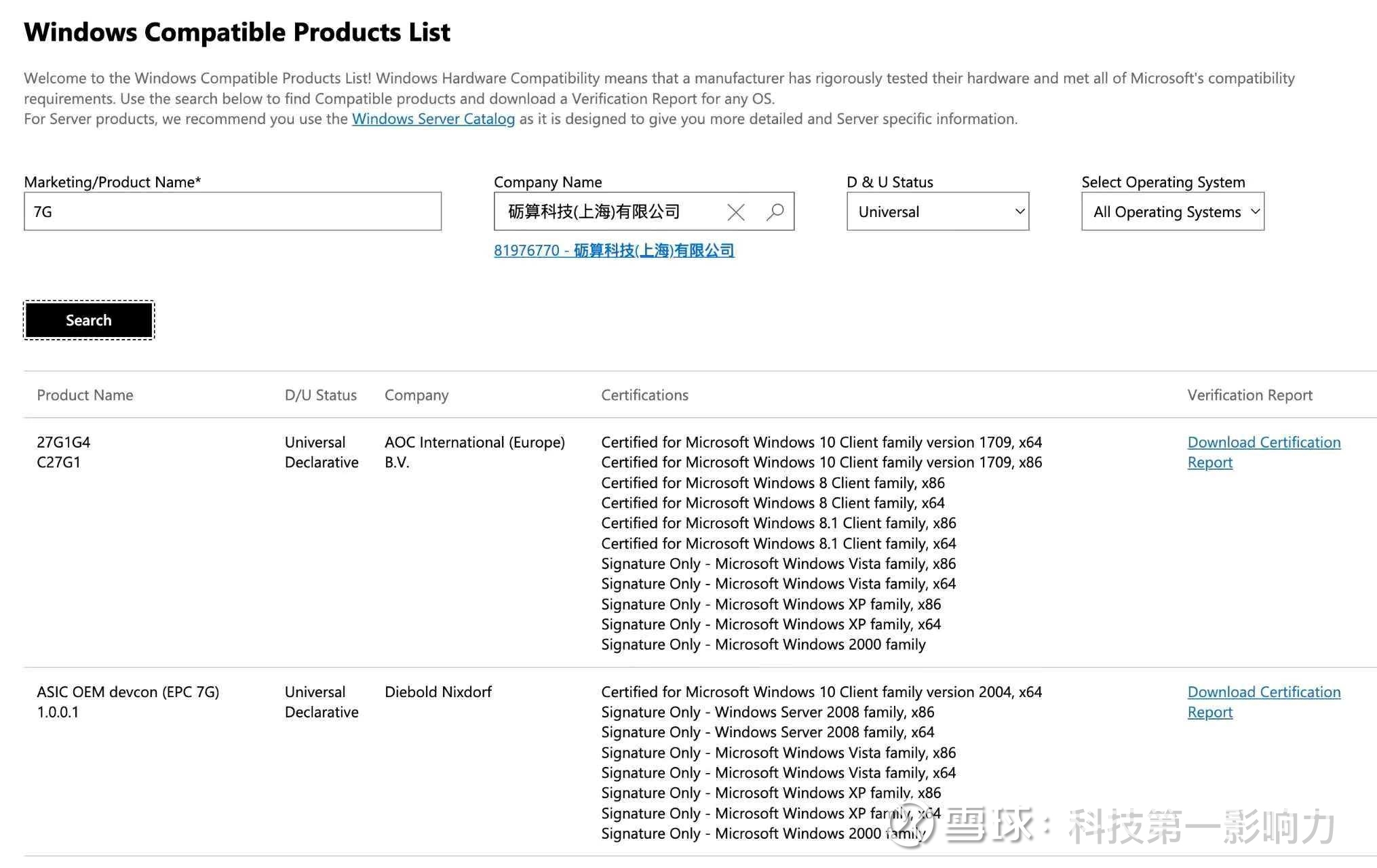This screenshot has height=868, width=1377.
Task: Expand the Select Operating System dropdown
Action: tap(1171, 212)
